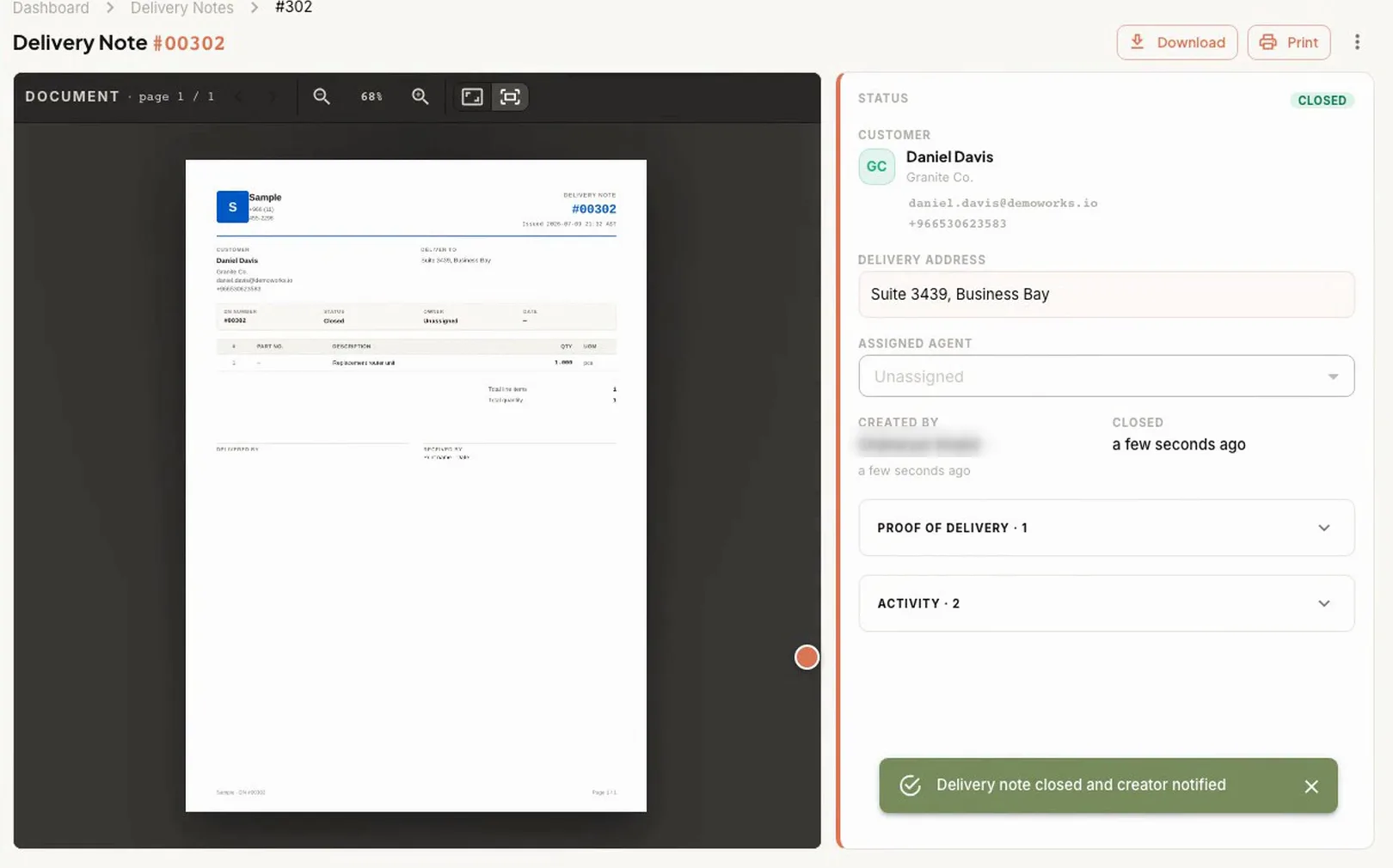Click the delivery address field
The image size is (1393, 868).
[1106, 295]
